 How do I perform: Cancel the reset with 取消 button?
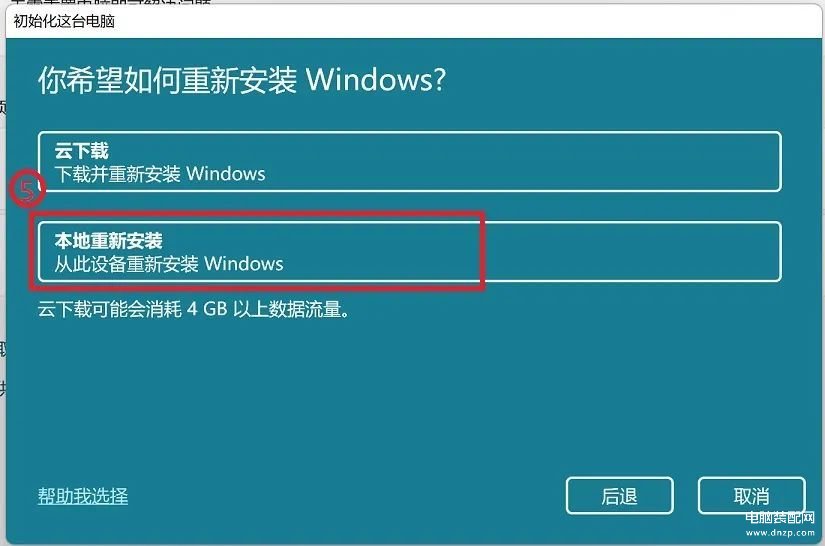(x=751, y=496)
